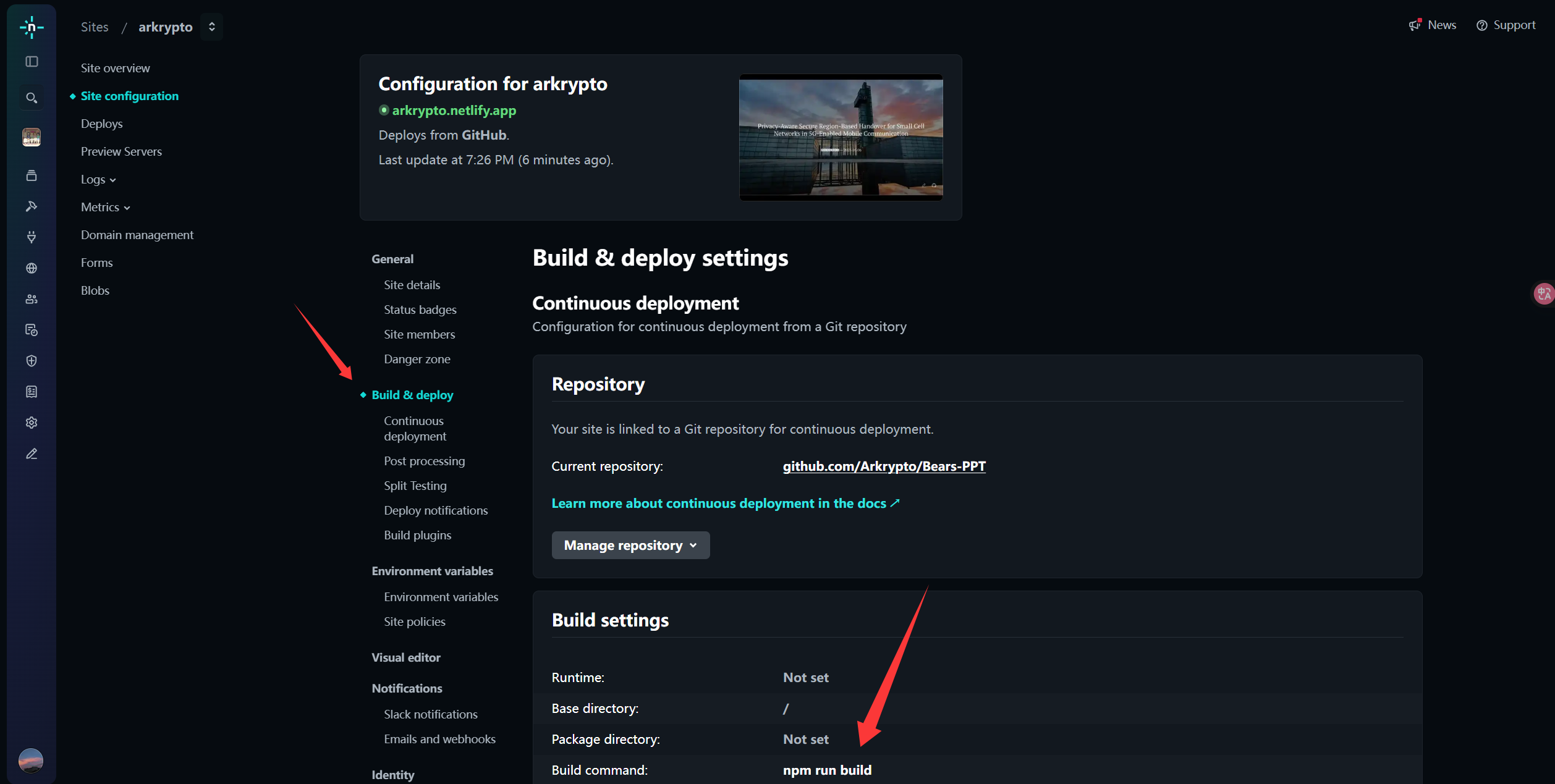This screenshot has width=1555, height=784.
Task: Go to Deploys in site menu
Action: tap(101, 124)
